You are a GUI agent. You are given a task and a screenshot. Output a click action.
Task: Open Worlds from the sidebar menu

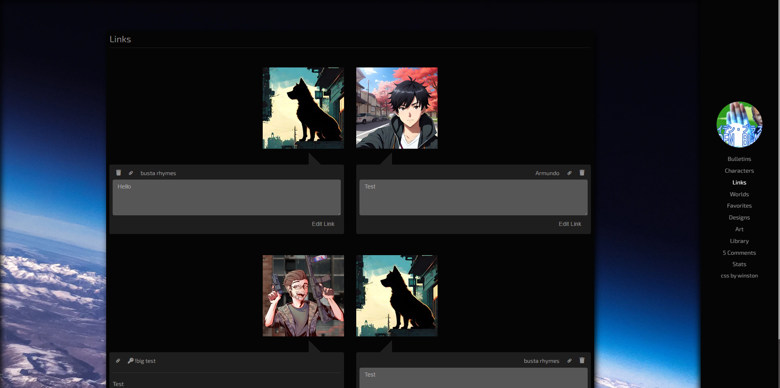pyautogui.click(x=739, y=194)
